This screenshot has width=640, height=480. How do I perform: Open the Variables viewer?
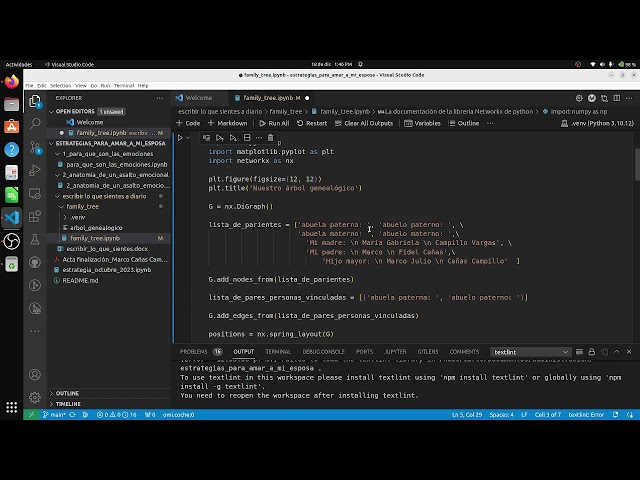[x=422, y=123]
